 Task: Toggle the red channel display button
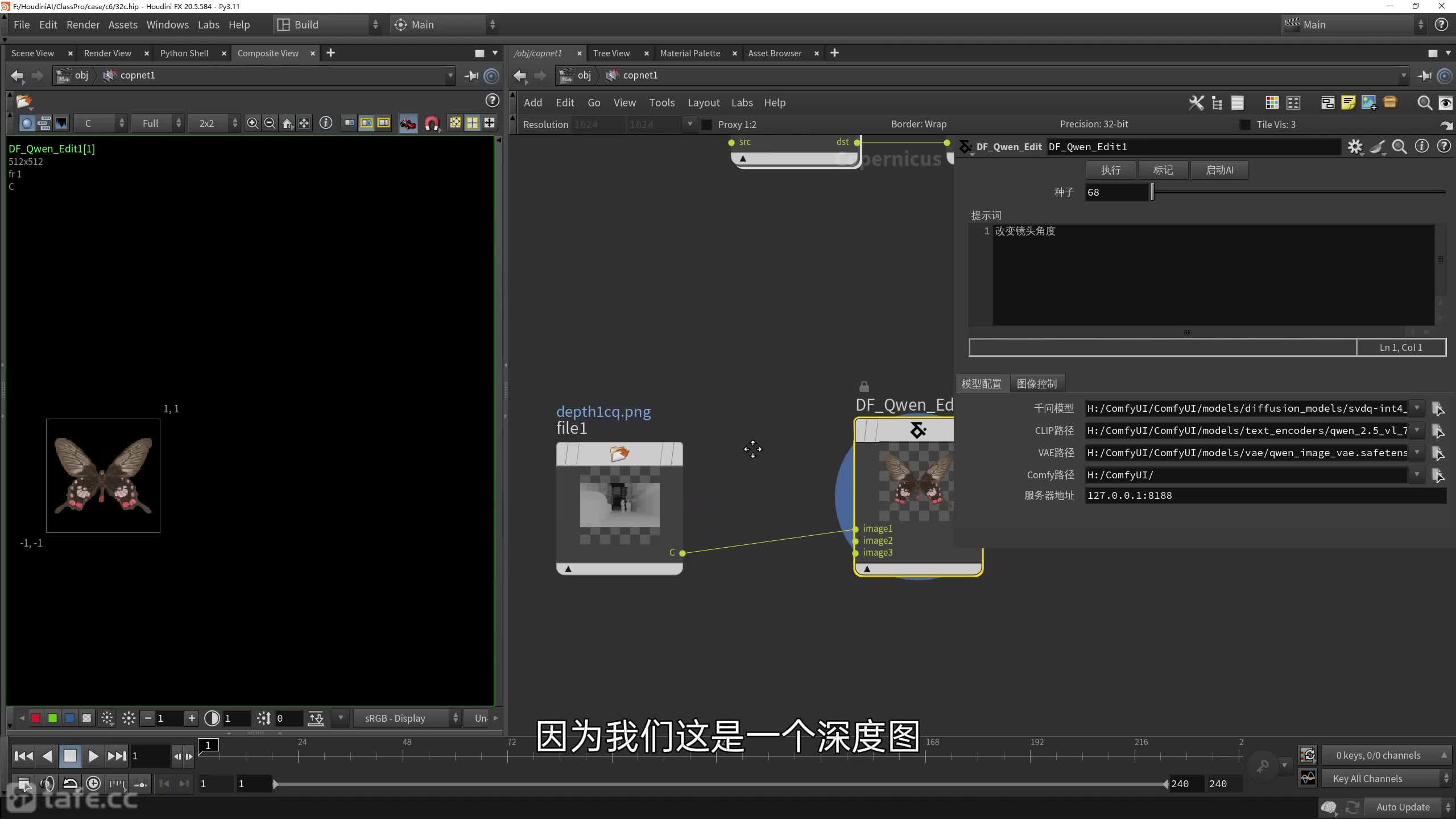click(x=36, y=718)
